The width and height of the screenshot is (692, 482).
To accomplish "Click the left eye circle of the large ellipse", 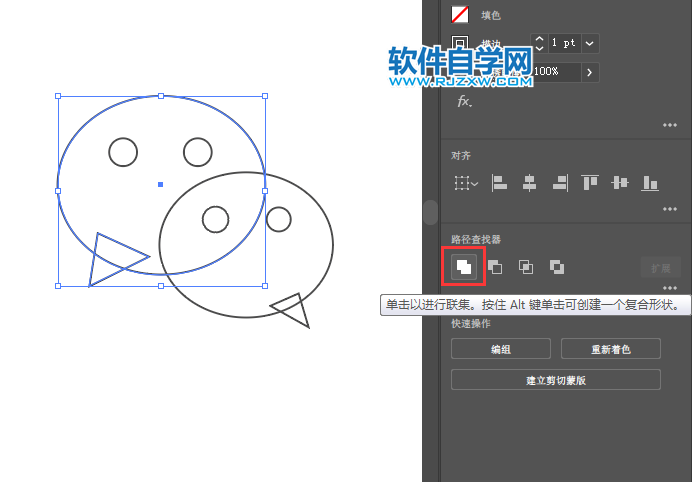I will point(123,152).
